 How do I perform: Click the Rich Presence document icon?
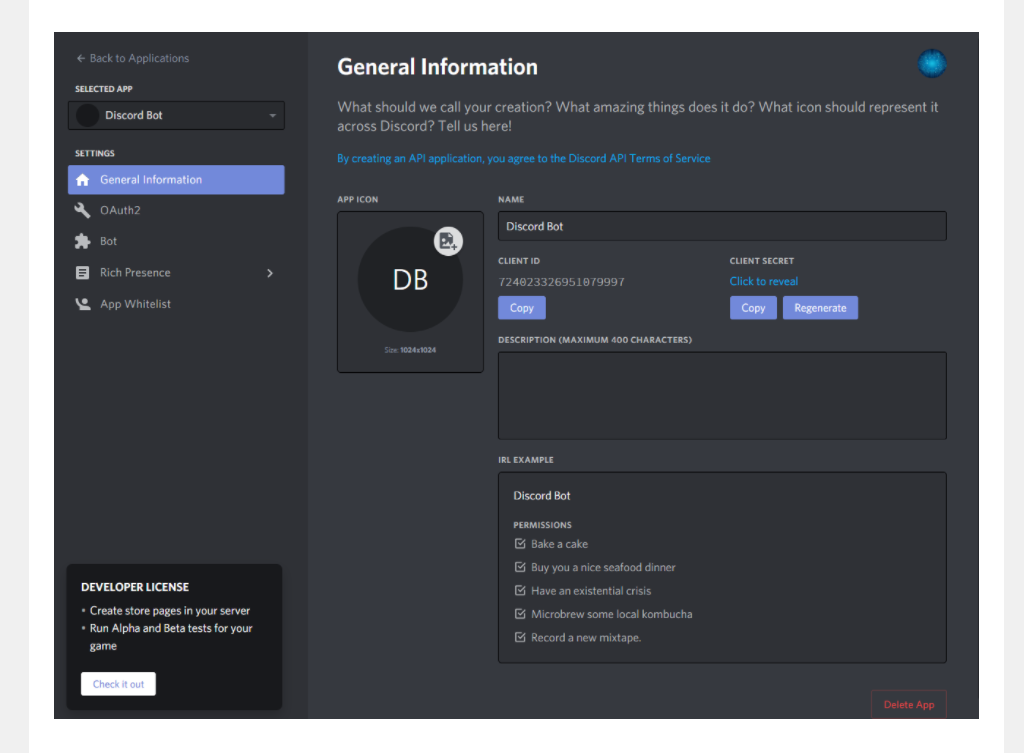pyautogui.click(x=82, y=273)
